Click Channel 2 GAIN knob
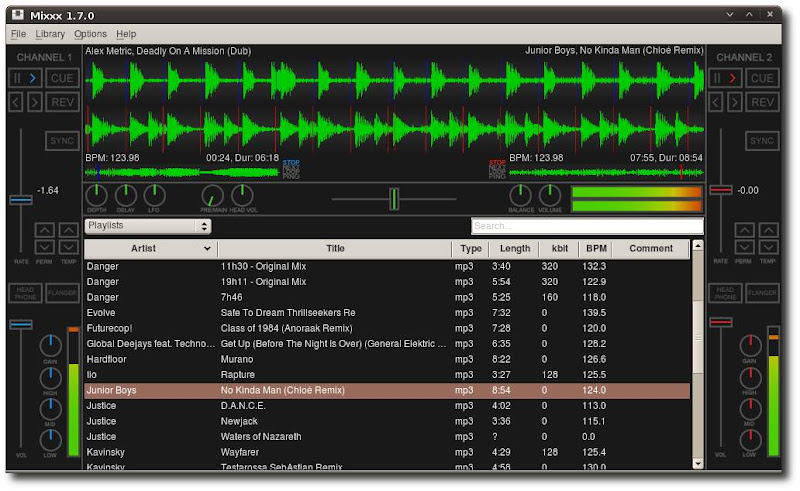Image resolution: width=800 pixels, height=491 pixels. coord(751,346)
